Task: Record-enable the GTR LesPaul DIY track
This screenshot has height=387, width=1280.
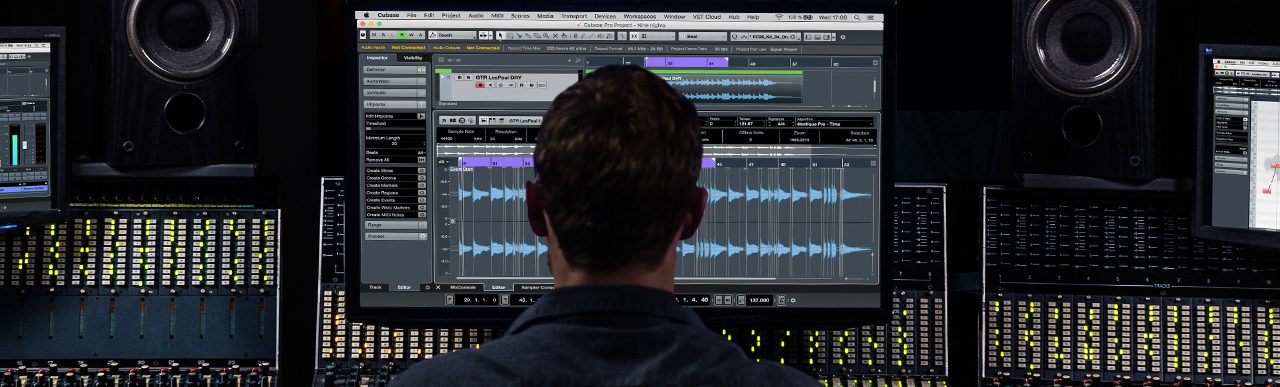Action: (480, 85)
